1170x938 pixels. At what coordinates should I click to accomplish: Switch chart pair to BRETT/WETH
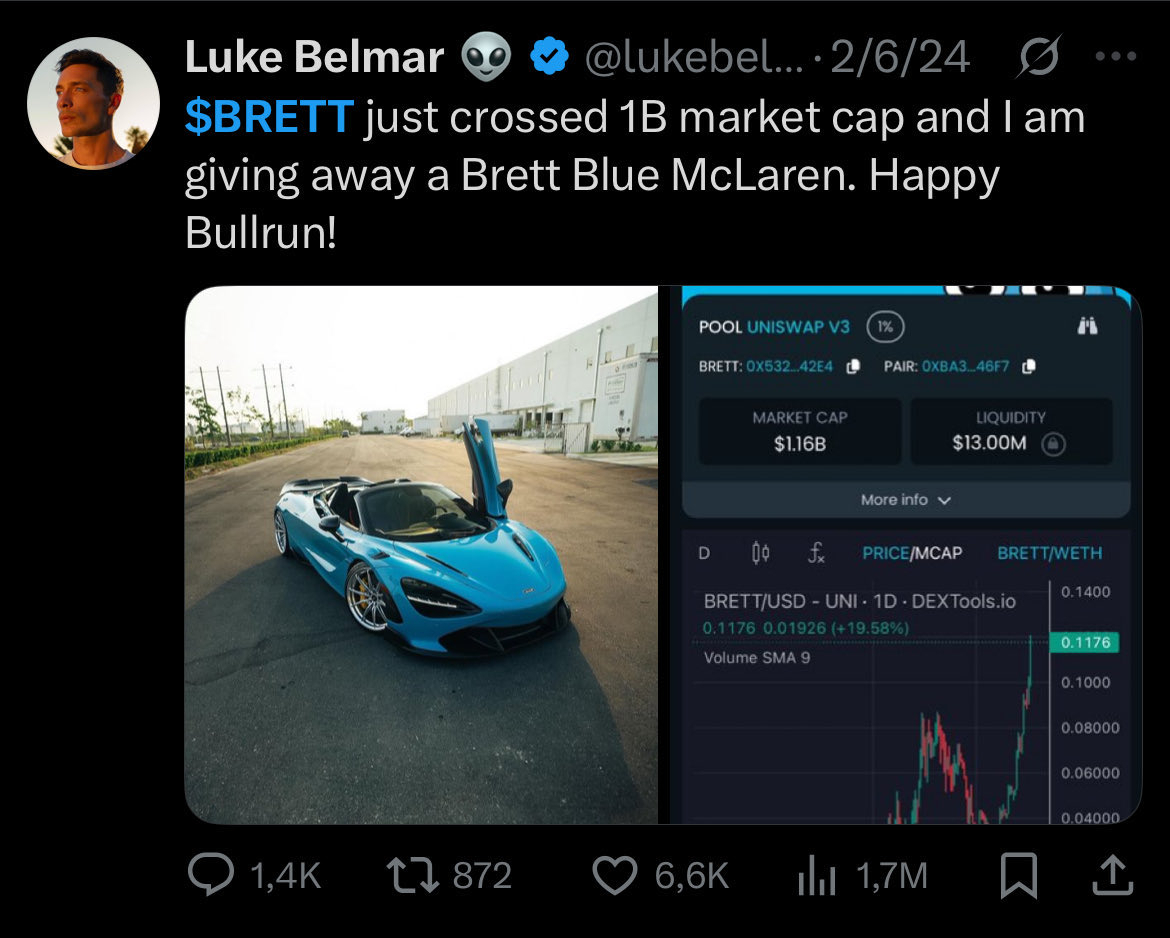pyautogui.click(x=1049, y=553)
